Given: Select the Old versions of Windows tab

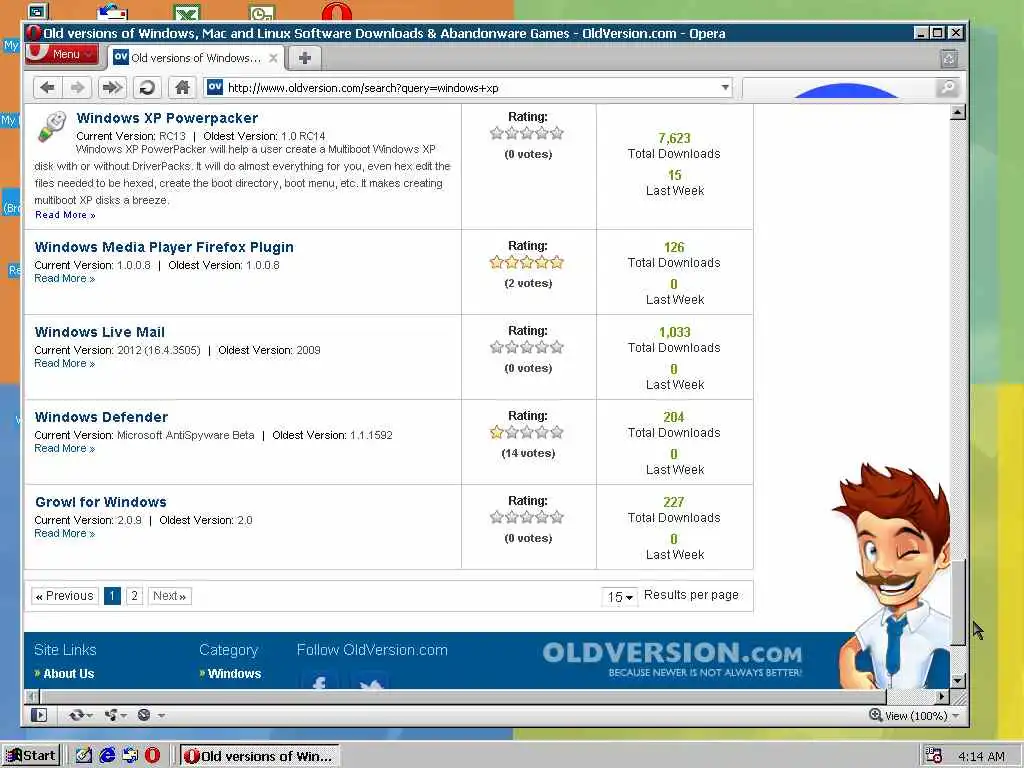Looking at the screenshot, I should [x=195, y=58].
